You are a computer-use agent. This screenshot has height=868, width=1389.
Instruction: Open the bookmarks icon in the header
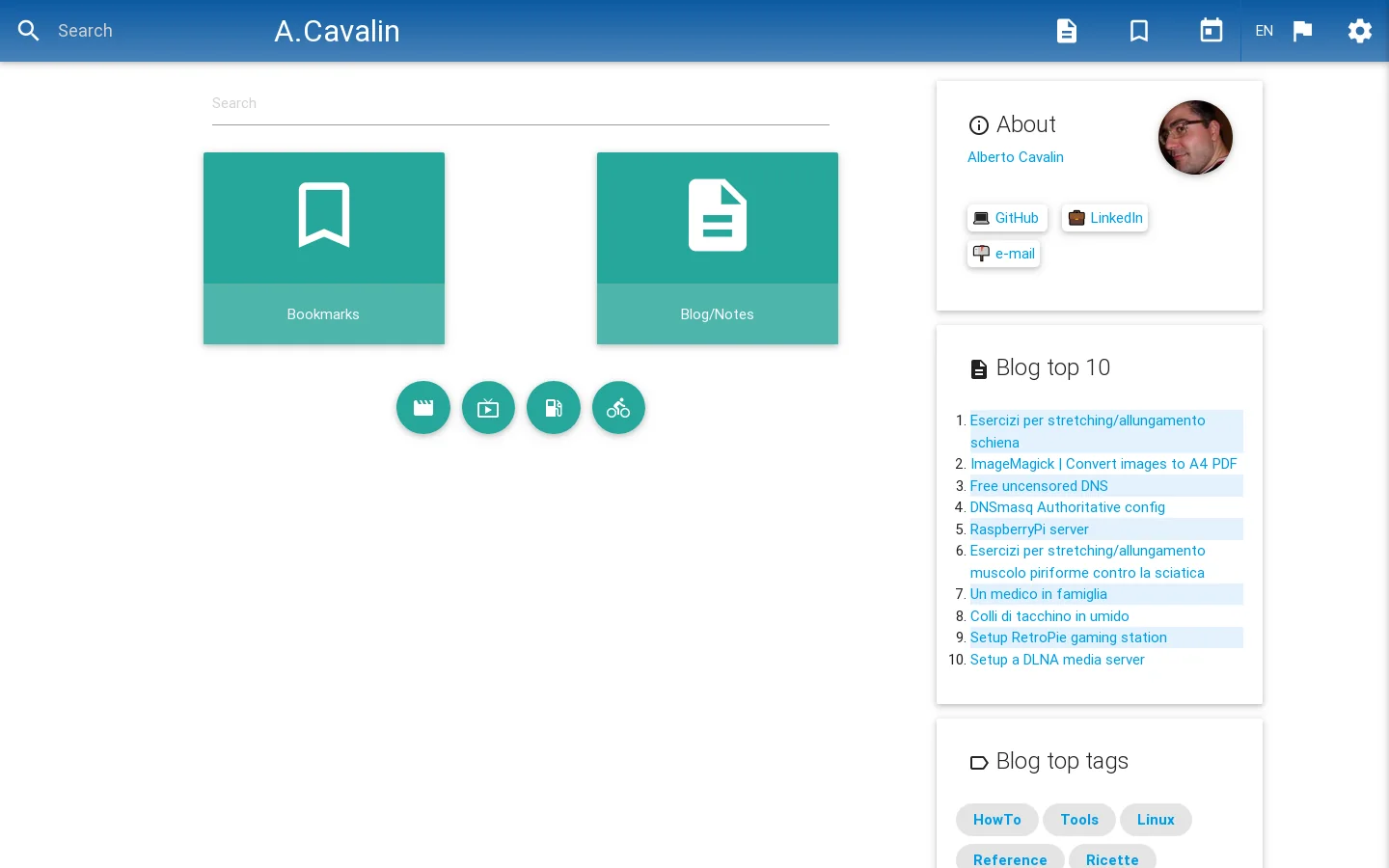click(x=1139, y=31)
